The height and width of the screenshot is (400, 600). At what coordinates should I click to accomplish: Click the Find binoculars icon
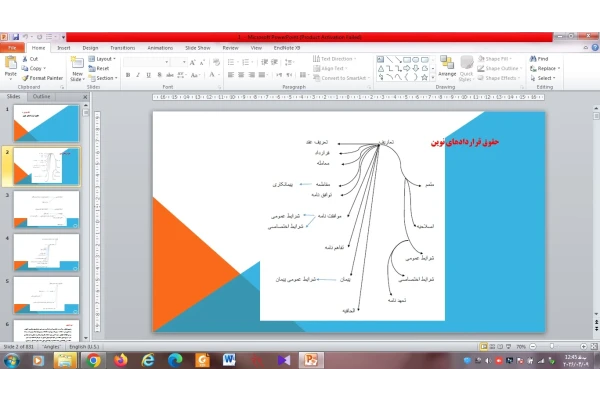coord(533,59)
